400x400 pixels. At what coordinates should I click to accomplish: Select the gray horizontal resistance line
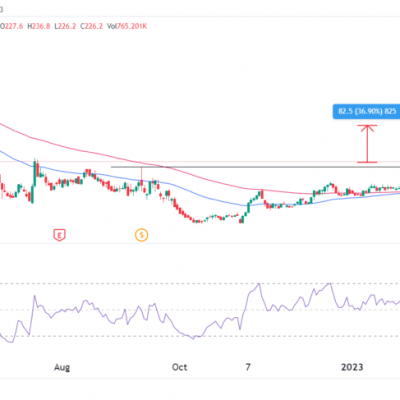(255, 167)
